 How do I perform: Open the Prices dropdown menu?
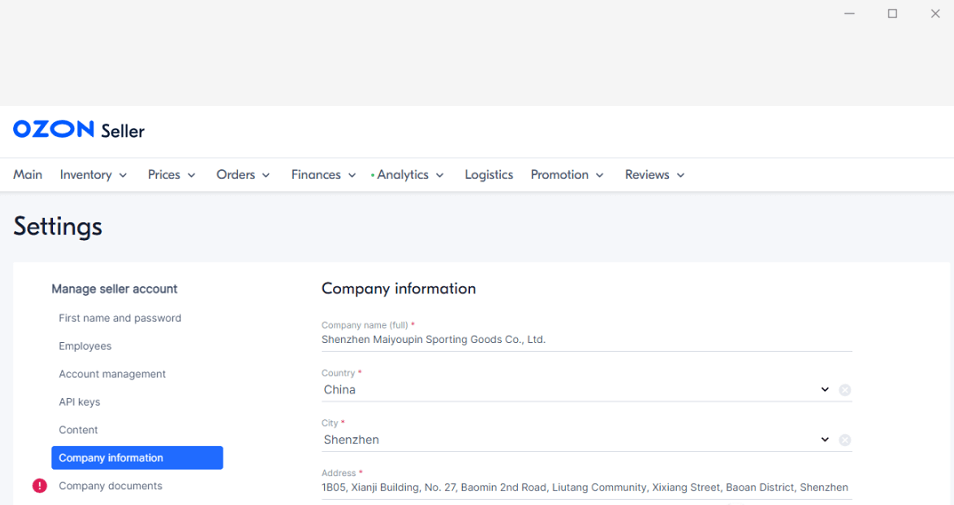[172, 175]
